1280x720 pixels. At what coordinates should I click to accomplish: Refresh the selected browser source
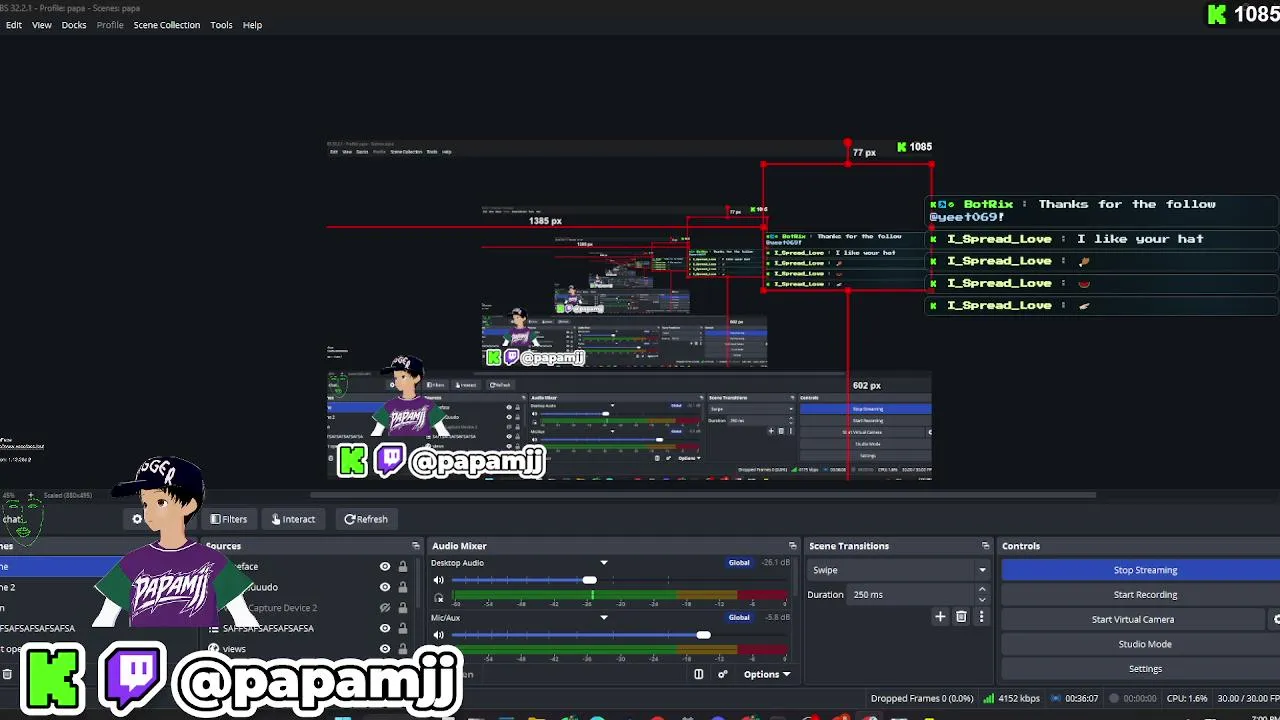pos(366,519)
